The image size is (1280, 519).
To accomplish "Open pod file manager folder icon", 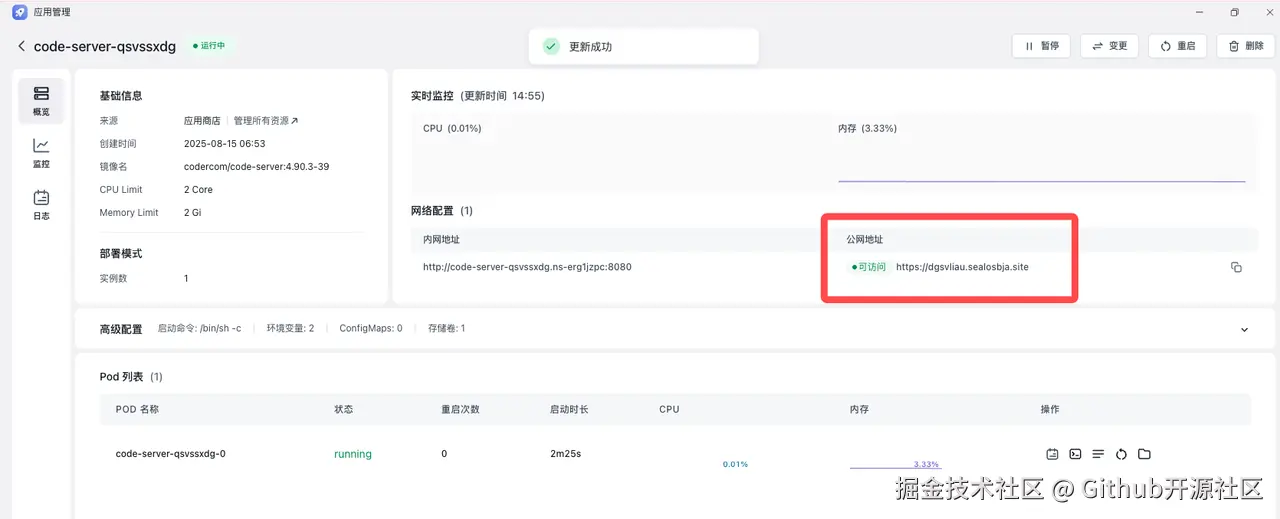I will [x=1144, y=454].
